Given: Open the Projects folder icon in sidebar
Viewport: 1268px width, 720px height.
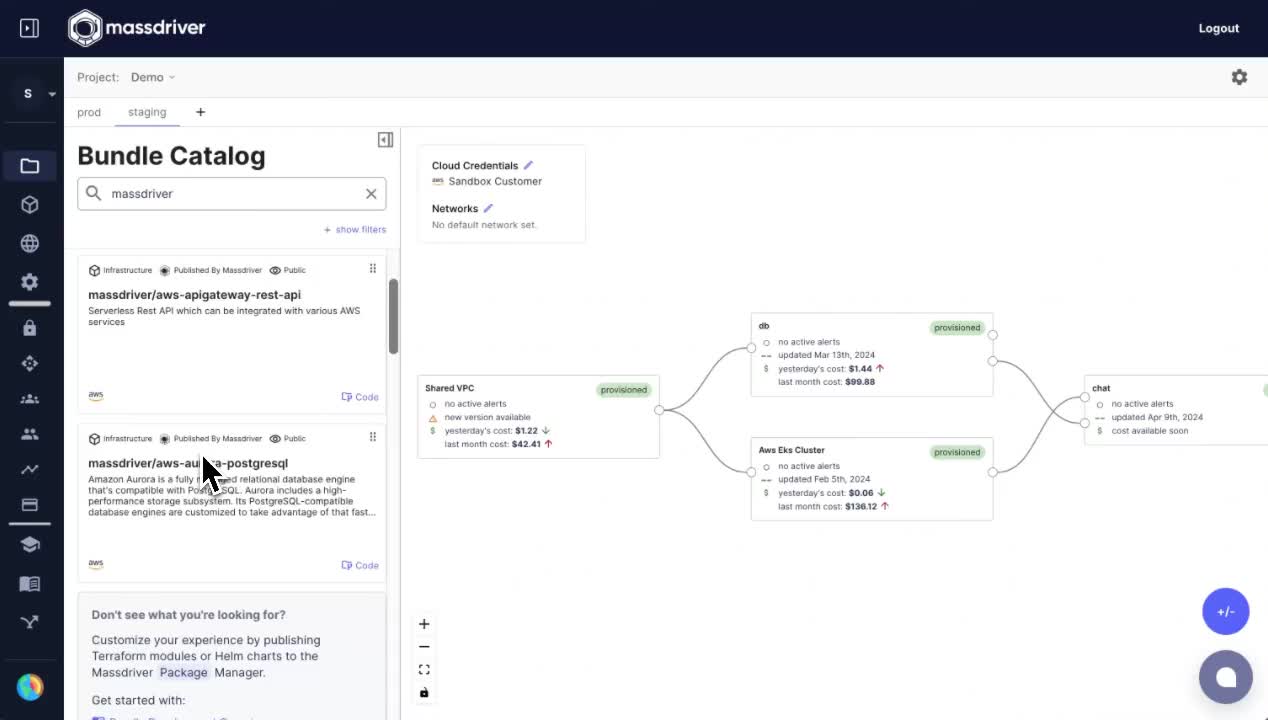Looking at the screenshot, I should coord(30,166).
